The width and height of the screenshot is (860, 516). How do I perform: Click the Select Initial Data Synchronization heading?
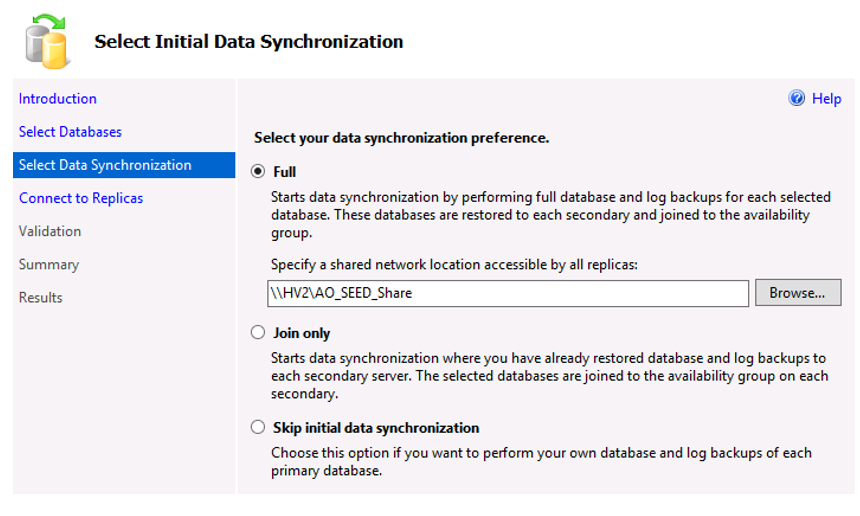[248, 42]
